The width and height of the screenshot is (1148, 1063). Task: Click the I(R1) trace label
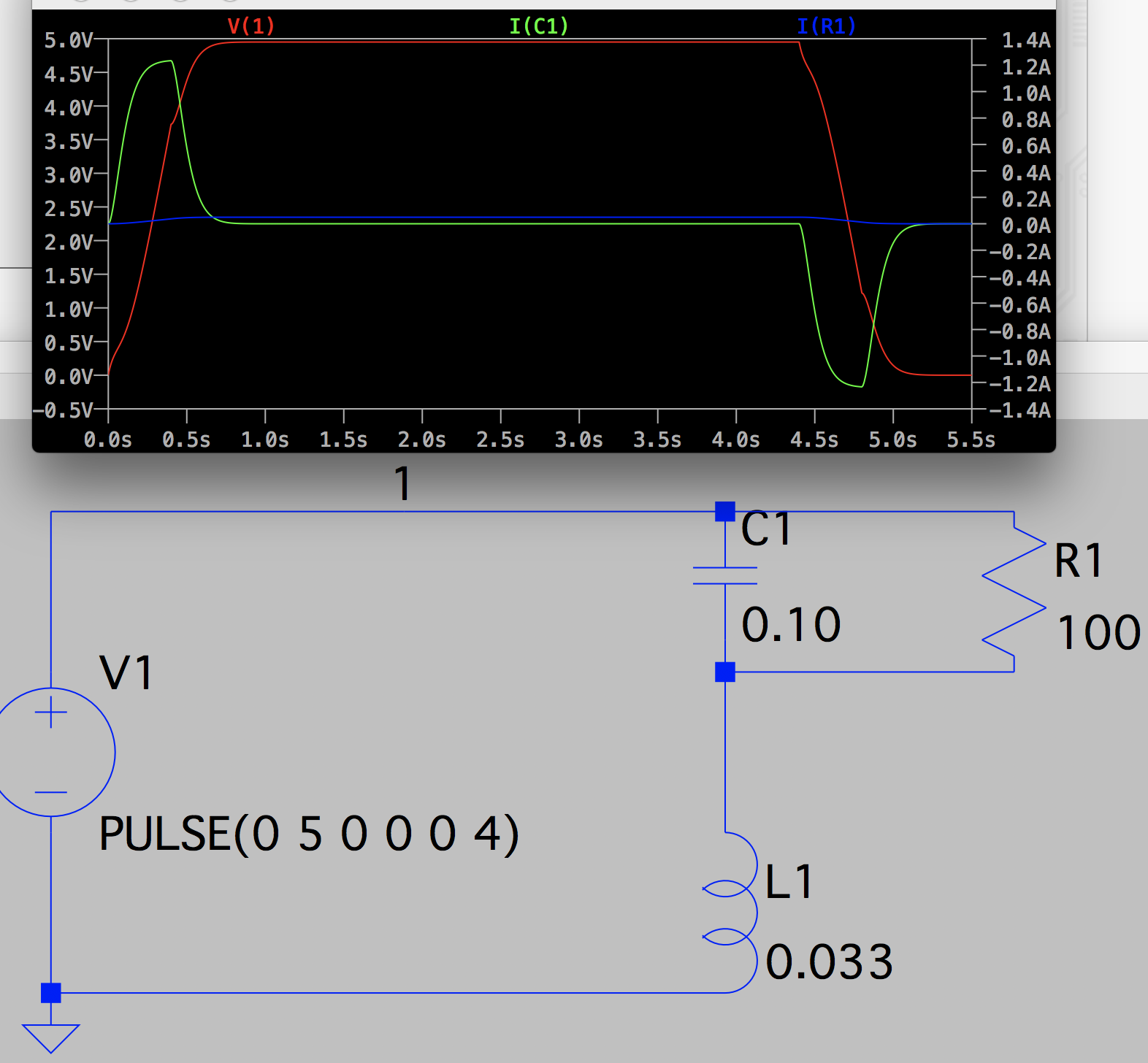827,26
